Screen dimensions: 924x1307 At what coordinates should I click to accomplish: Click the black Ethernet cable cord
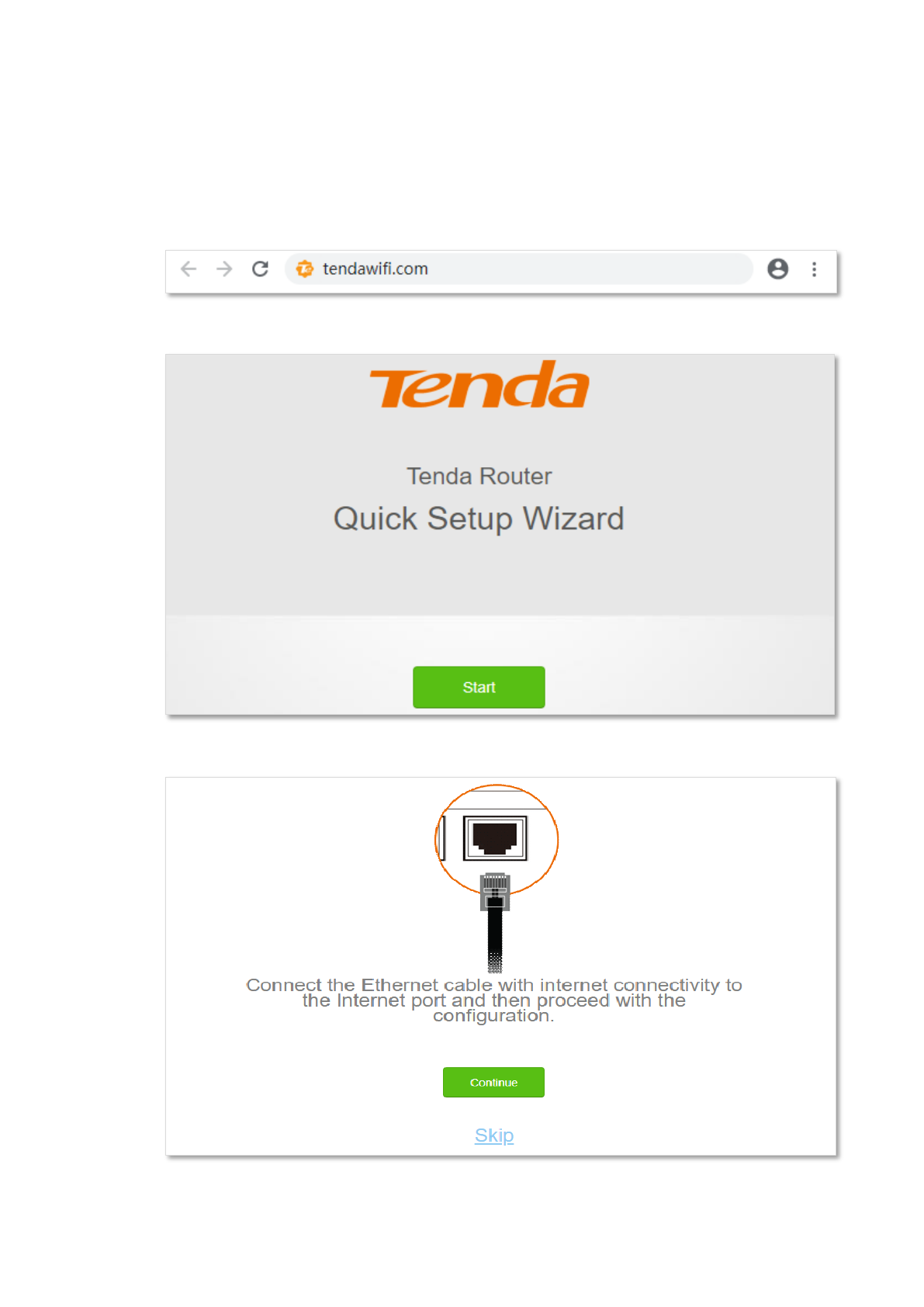495,941
